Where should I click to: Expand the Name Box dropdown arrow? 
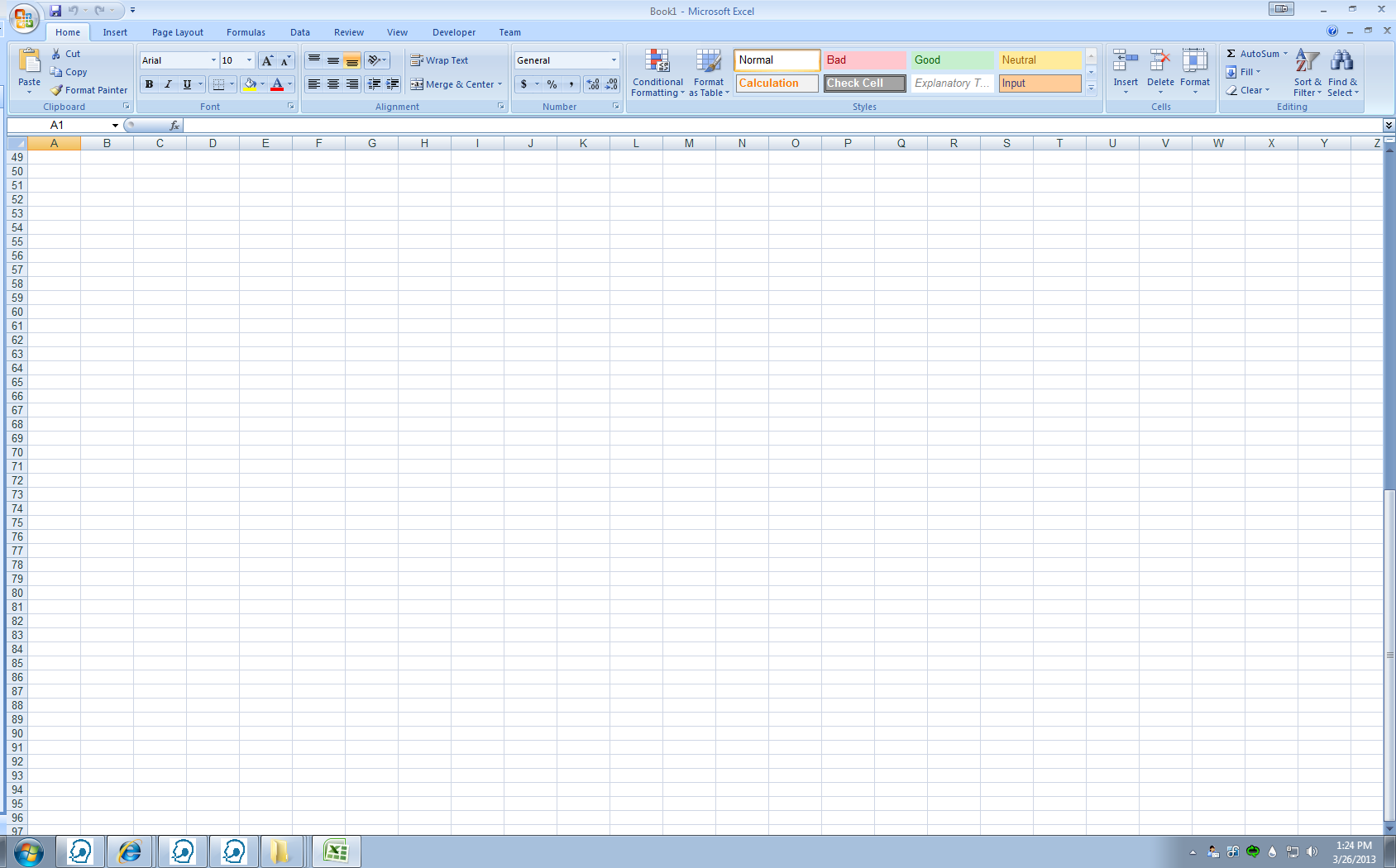[115, 126]
